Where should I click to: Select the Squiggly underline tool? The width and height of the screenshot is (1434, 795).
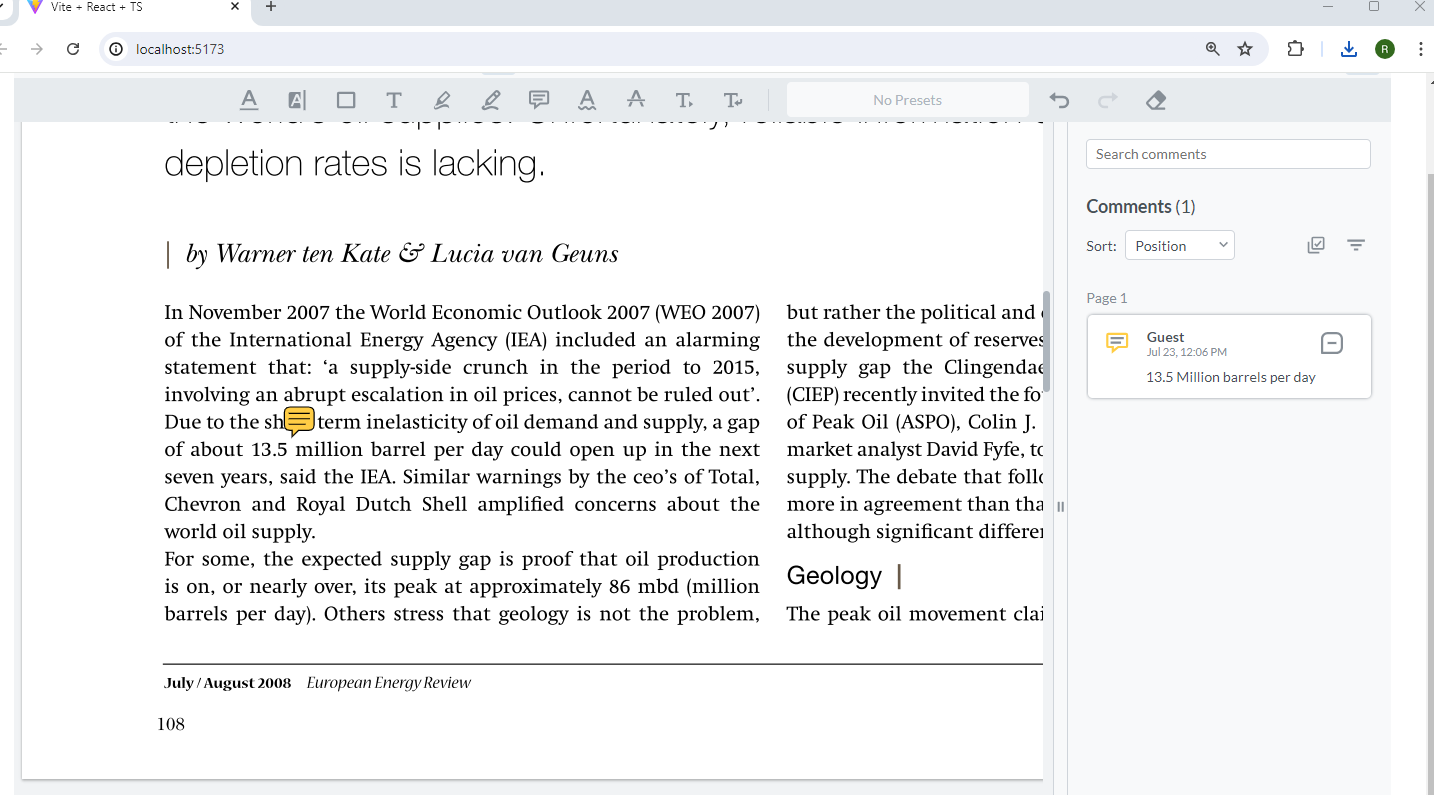point(587,100)
